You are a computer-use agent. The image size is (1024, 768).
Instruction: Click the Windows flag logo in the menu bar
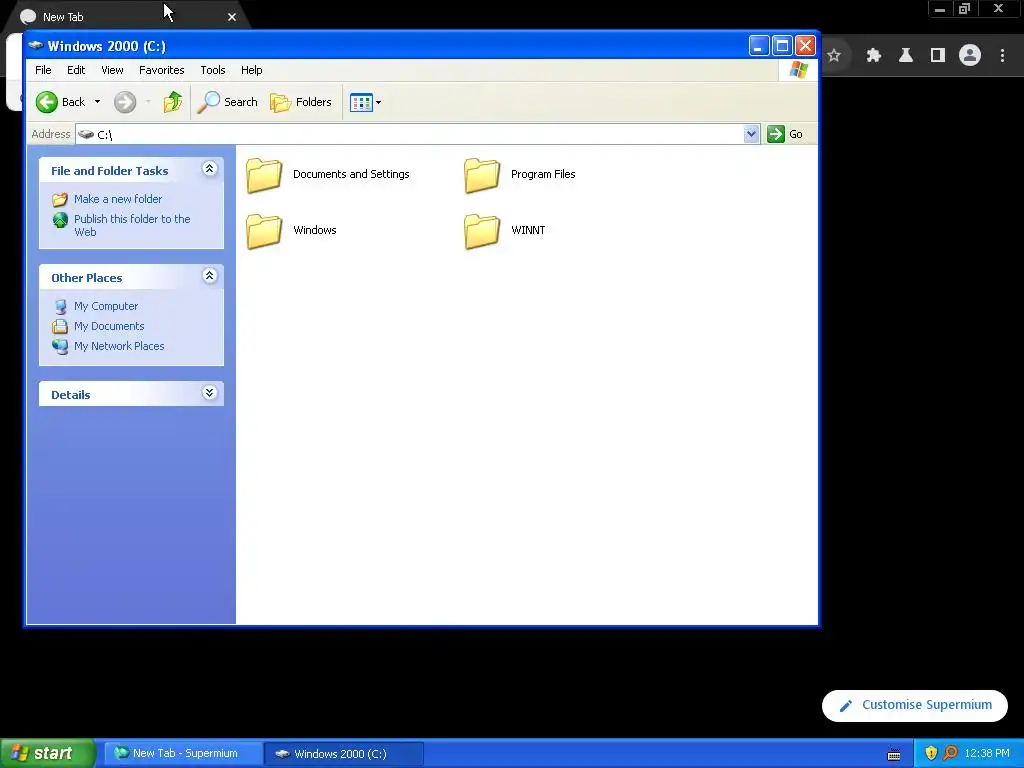click(x=798, y=70)
